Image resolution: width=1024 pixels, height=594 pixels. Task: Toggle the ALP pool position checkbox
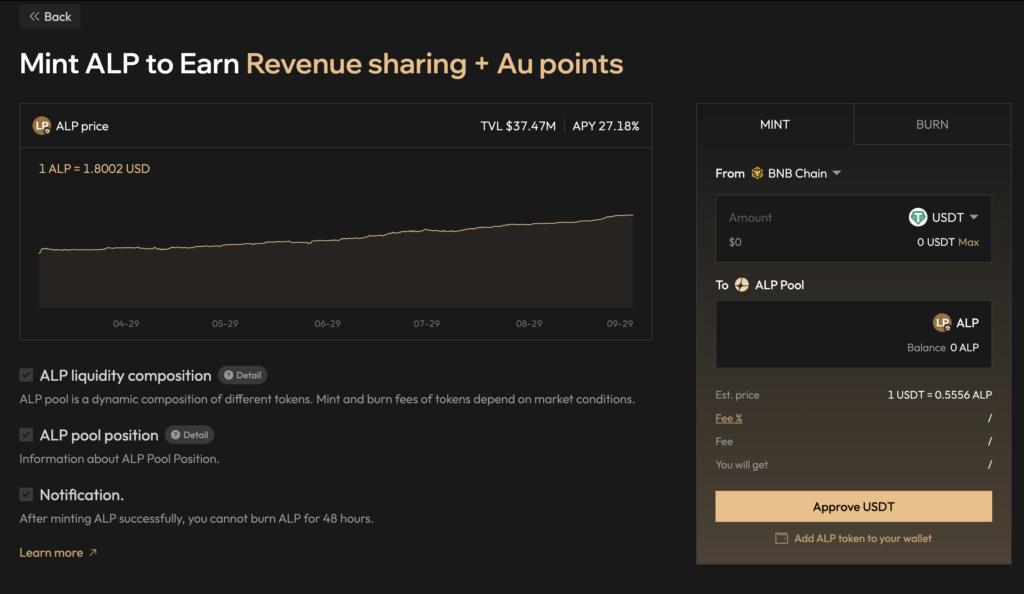point(26,435)
